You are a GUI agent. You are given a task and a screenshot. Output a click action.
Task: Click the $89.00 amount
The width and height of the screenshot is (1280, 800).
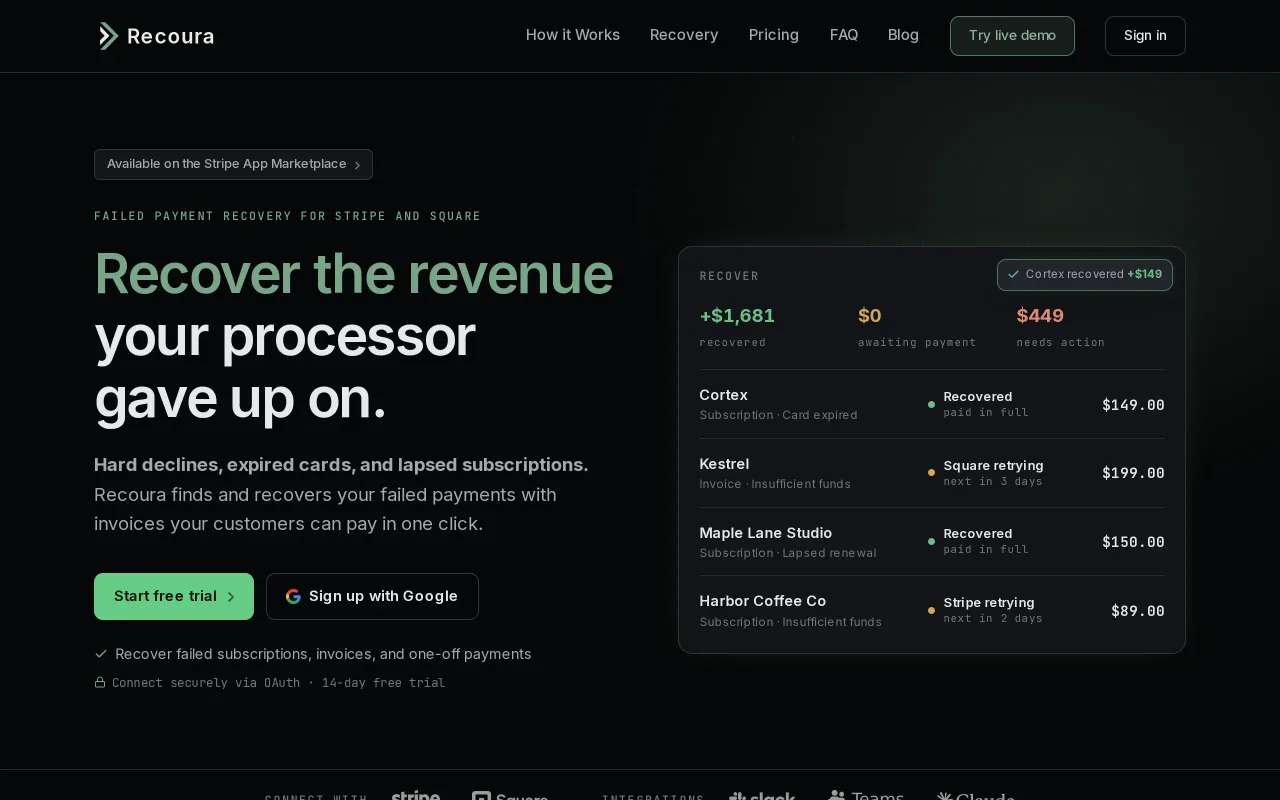coord(1138,611)
